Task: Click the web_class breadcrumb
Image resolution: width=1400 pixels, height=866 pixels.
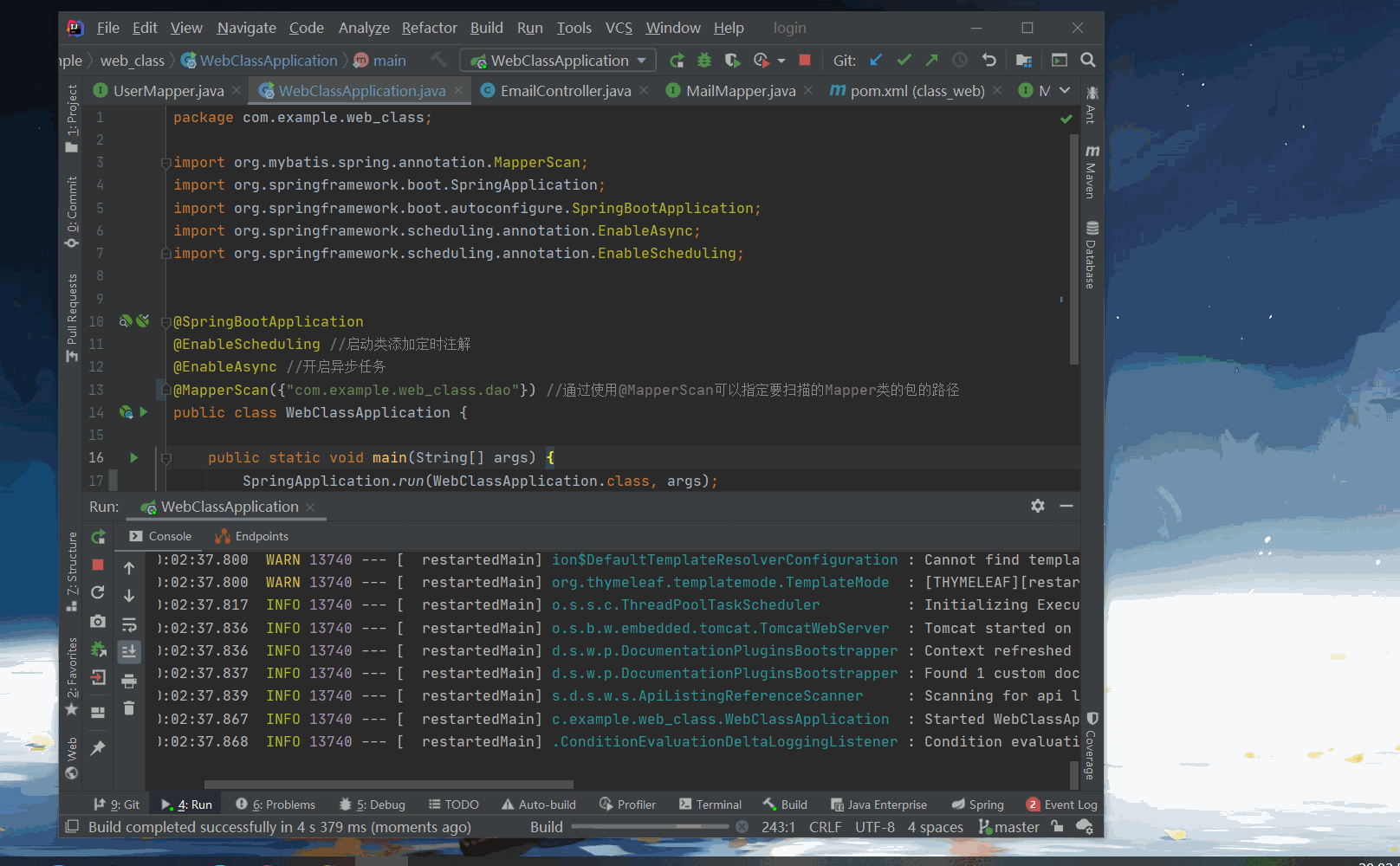Action: (132, 61)
